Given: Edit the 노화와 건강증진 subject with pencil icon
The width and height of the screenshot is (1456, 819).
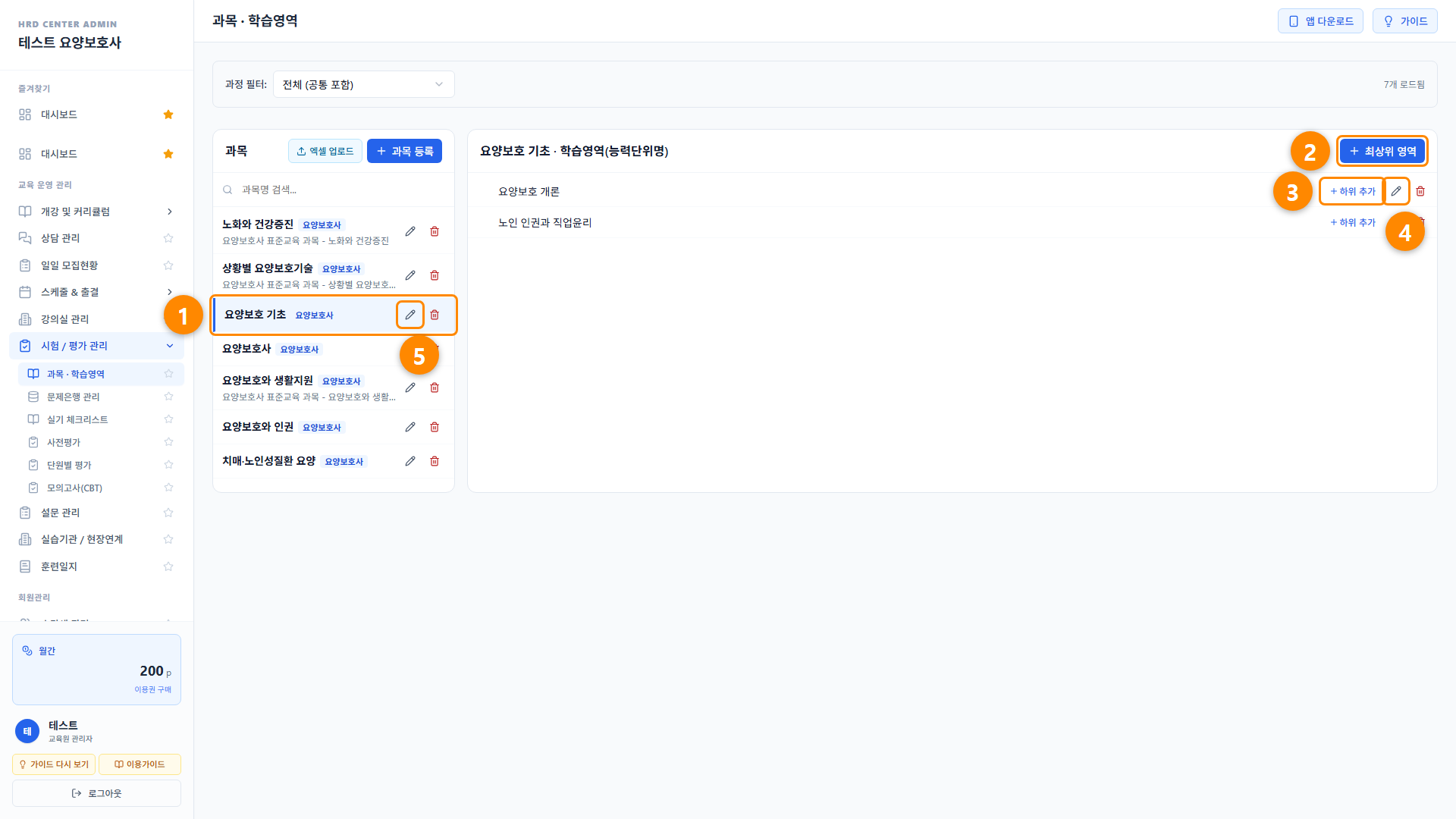Looking at the screenshot, I should pos(410,231).
